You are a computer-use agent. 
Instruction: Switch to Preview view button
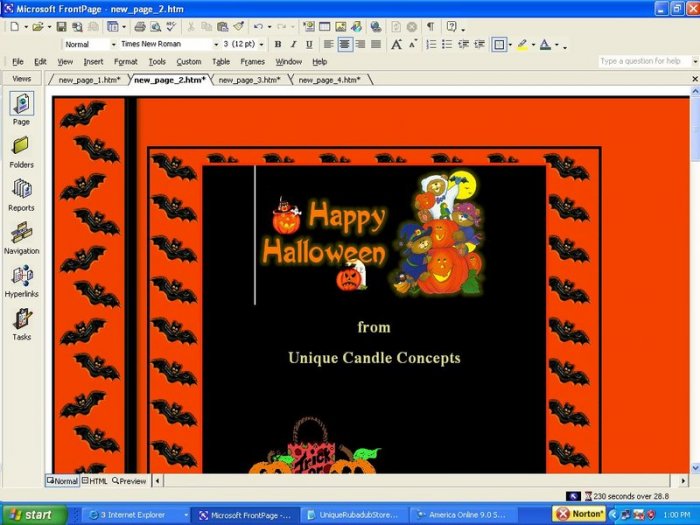click(129, 481)
